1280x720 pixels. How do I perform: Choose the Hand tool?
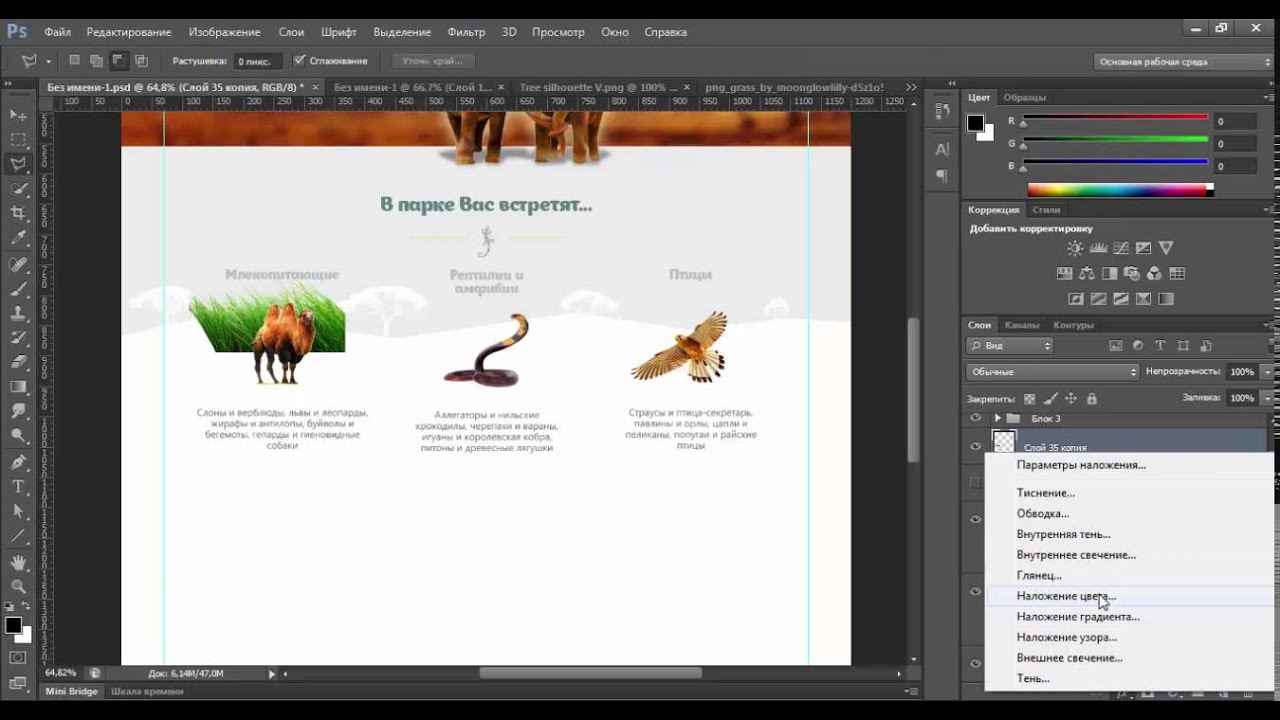pos(18,563)
